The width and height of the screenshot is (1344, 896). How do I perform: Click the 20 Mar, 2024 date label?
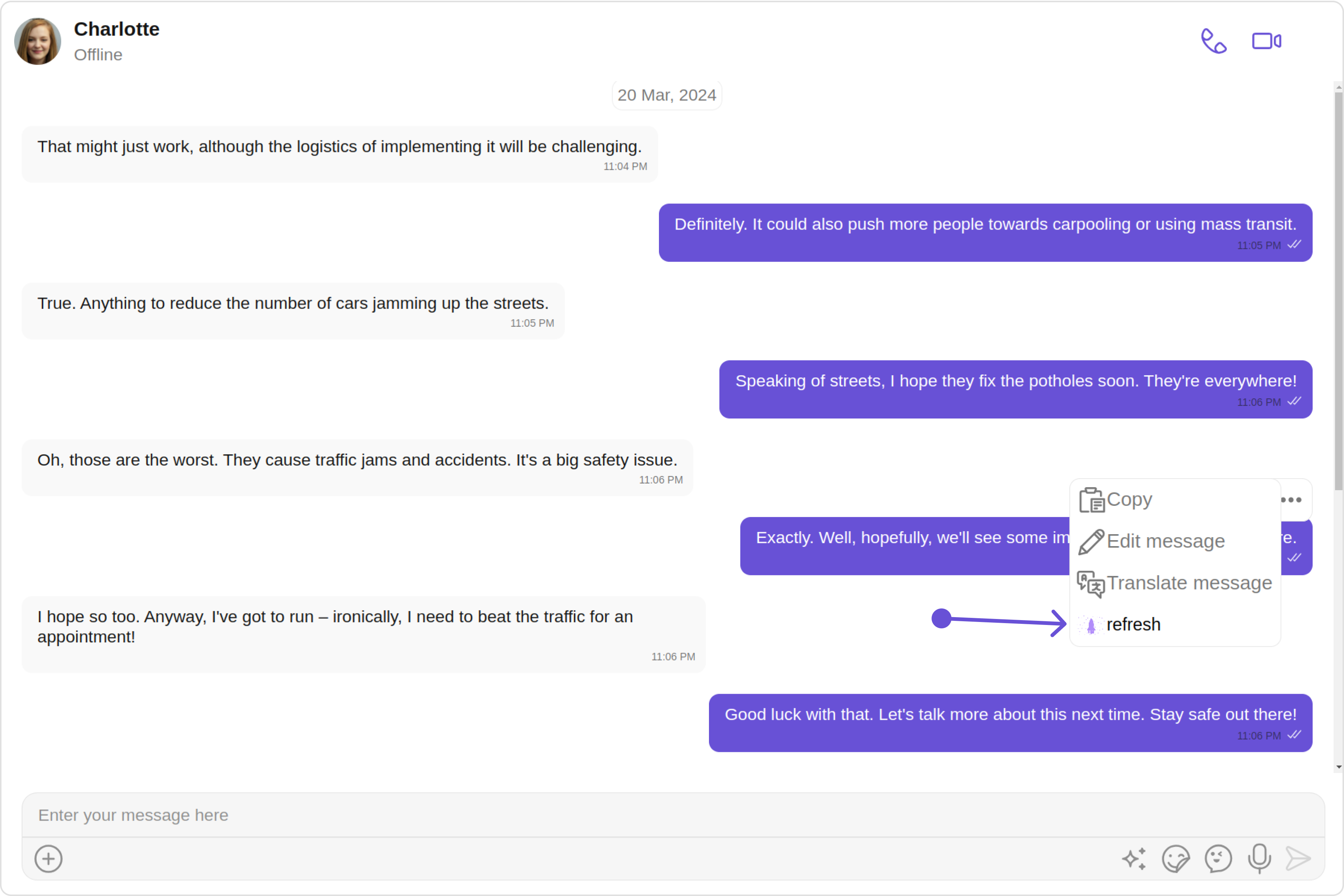click(667, 95)
